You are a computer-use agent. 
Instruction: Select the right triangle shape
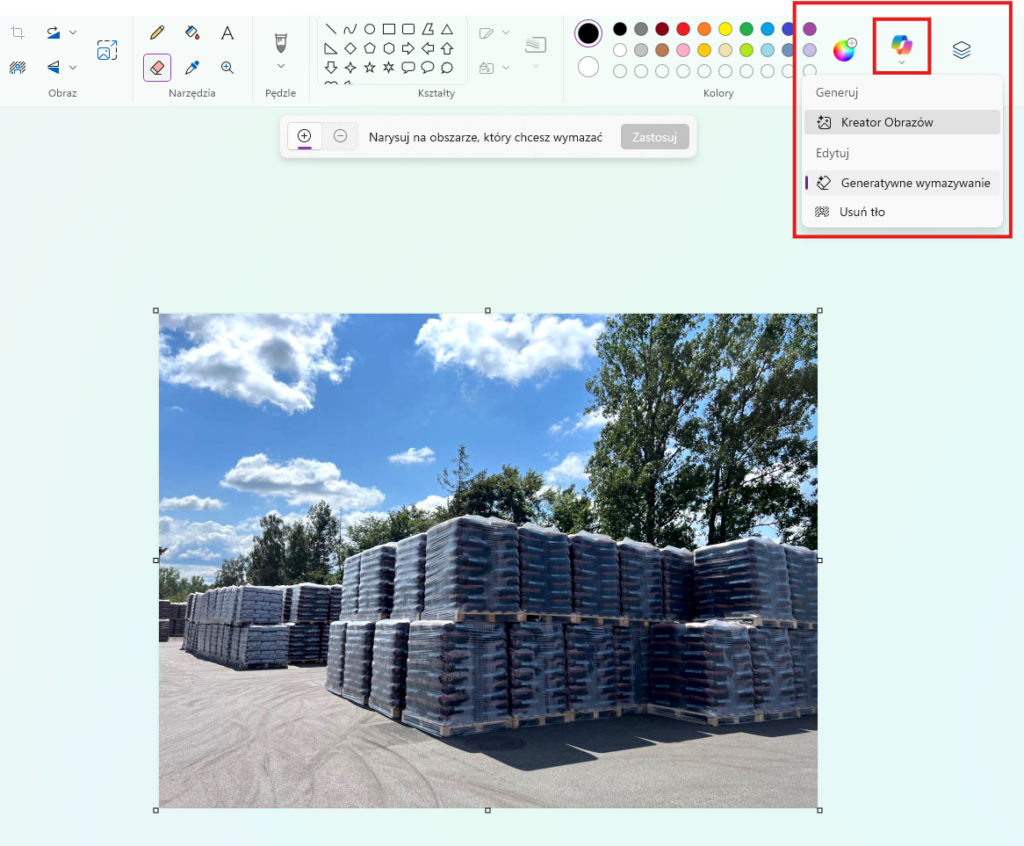(331, 48)
